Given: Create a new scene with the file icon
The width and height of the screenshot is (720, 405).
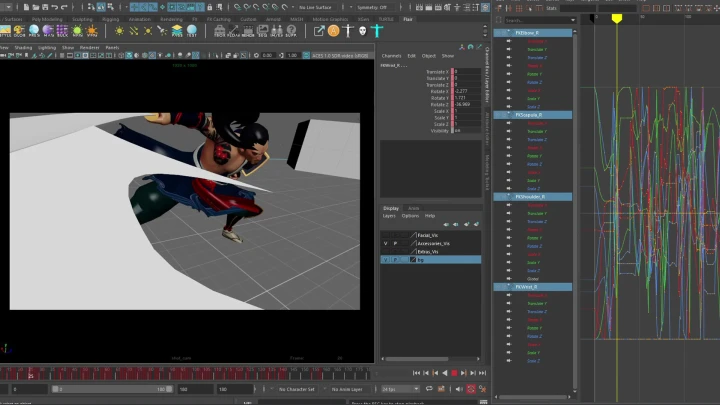Looking at the screenshot, I should tap(26, 7).
